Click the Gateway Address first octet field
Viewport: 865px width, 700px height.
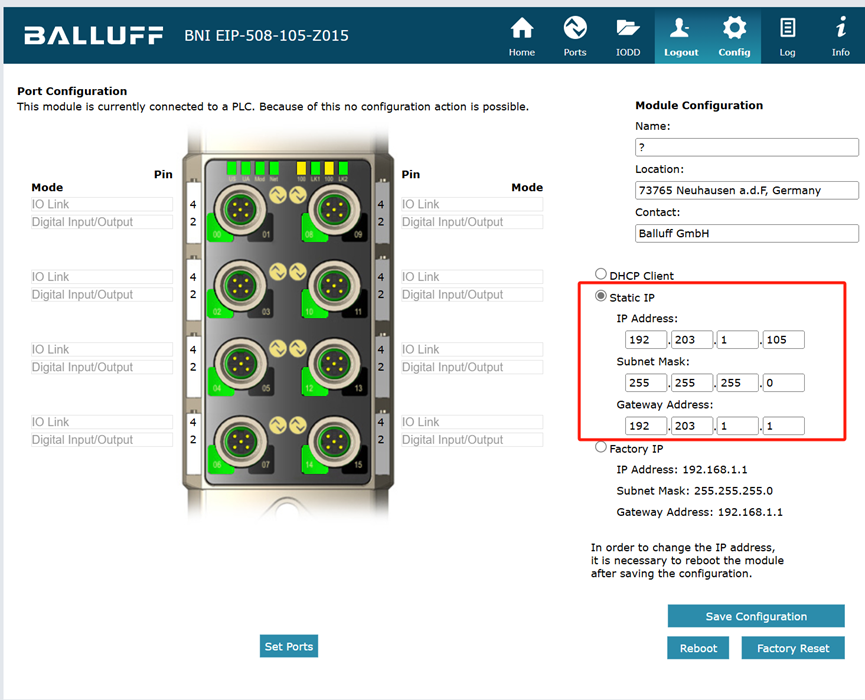tap(646, 426)
